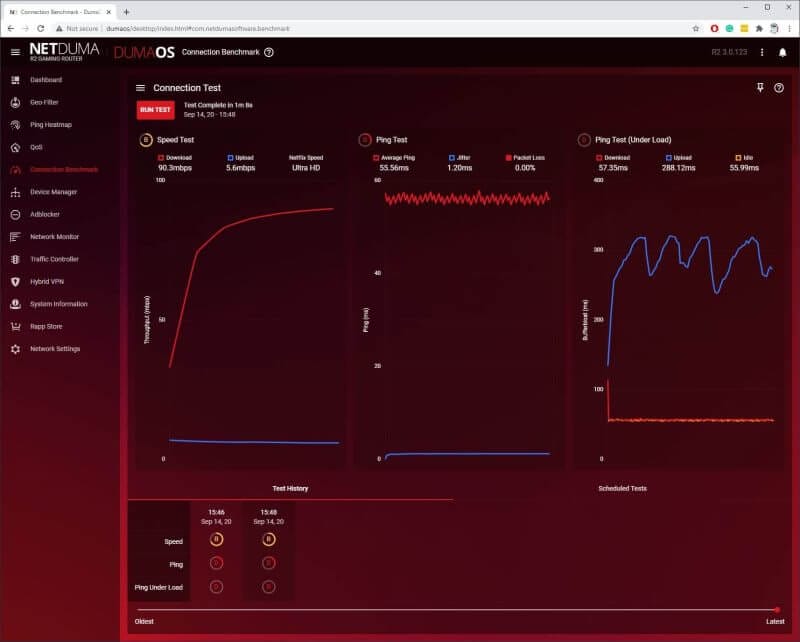Image resolution: width=800 pixels, height=642 pixels.
Task: Toggle Idle series in Ping Under Load legend
Action: coord(739,157)
